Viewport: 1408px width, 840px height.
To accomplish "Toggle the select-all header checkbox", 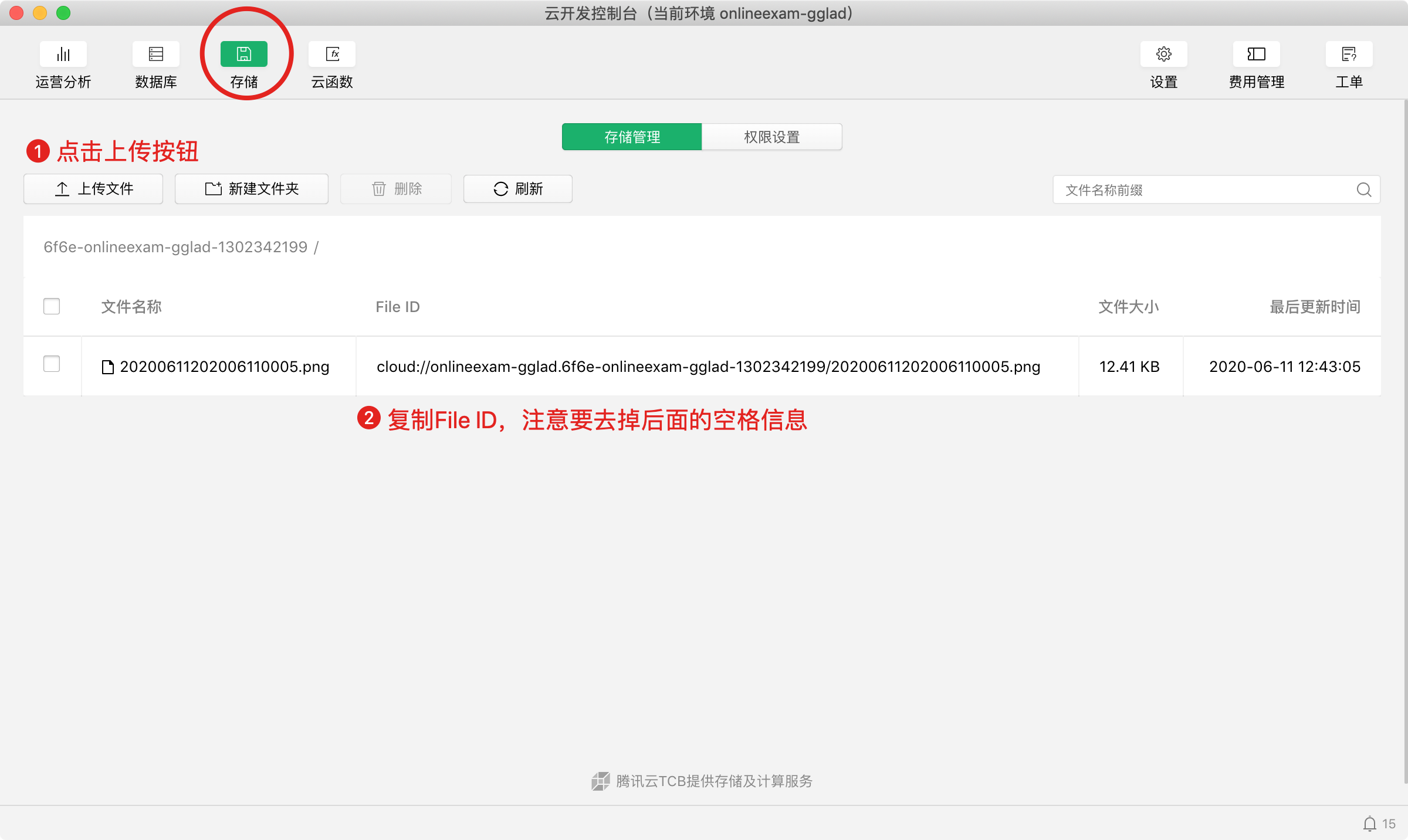I will (x=52, y=306).
